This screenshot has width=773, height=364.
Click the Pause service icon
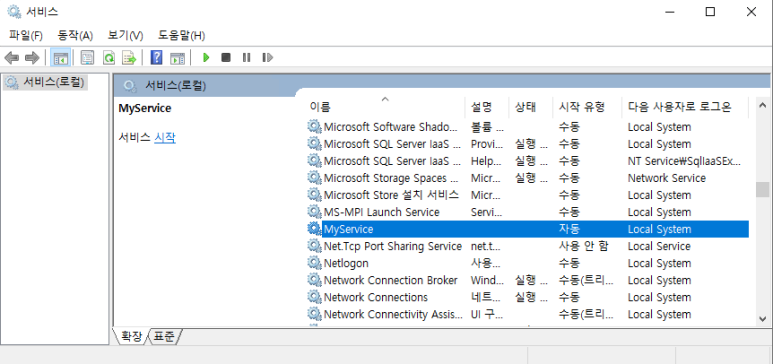246,58
